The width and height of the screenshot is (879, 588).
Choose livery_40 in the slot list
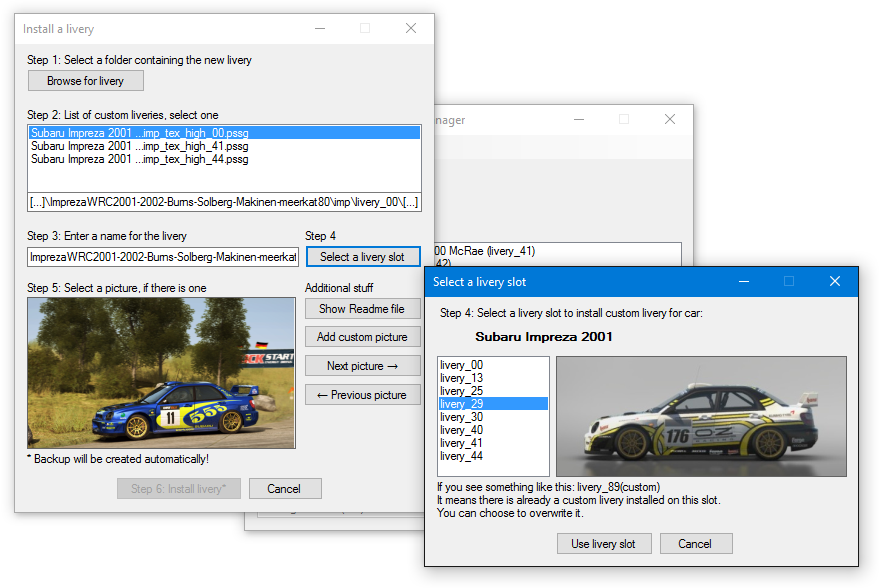pos(493,429)
